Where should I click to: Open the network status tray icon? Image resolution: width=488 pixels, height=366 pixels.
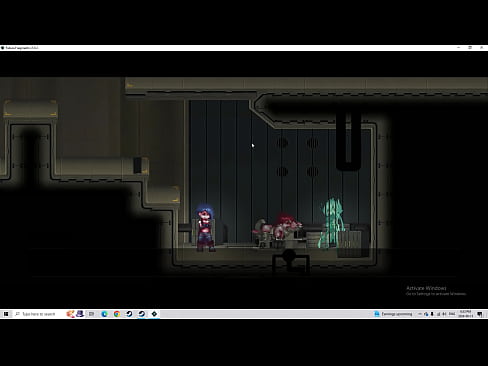click(438, 314)
